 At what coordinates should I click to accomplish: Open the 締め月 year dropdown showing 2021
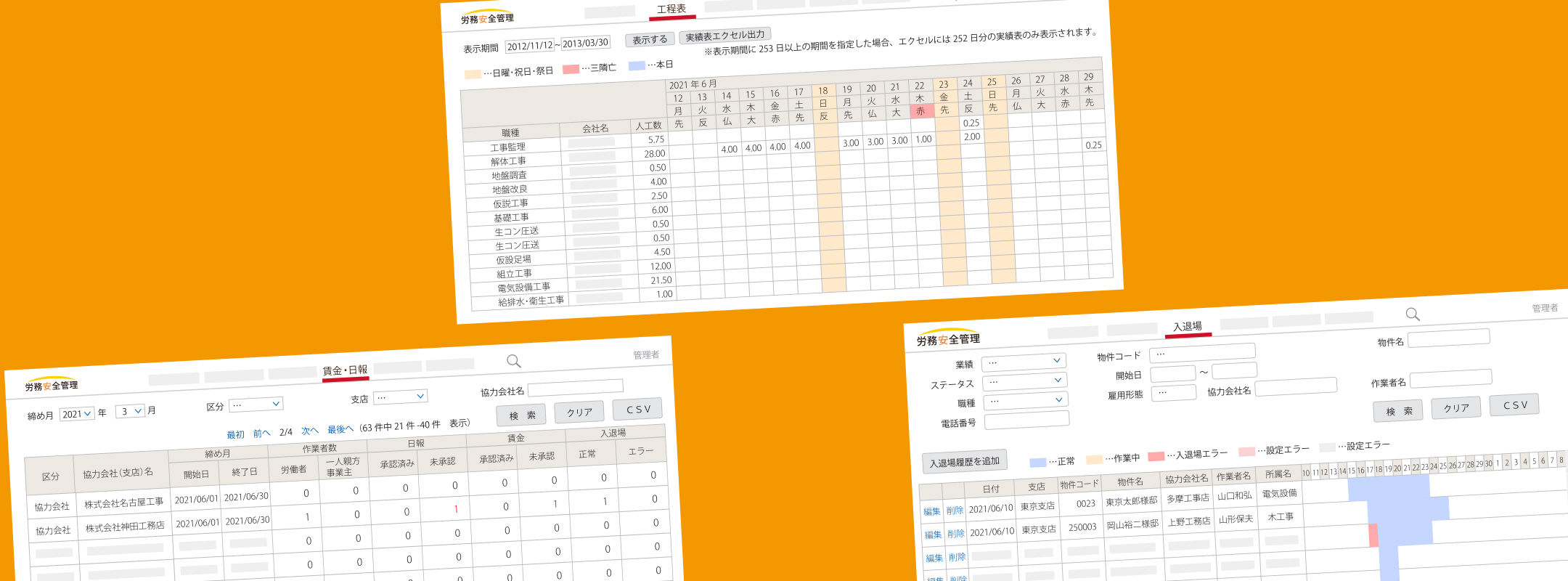[x=76, y=414]
